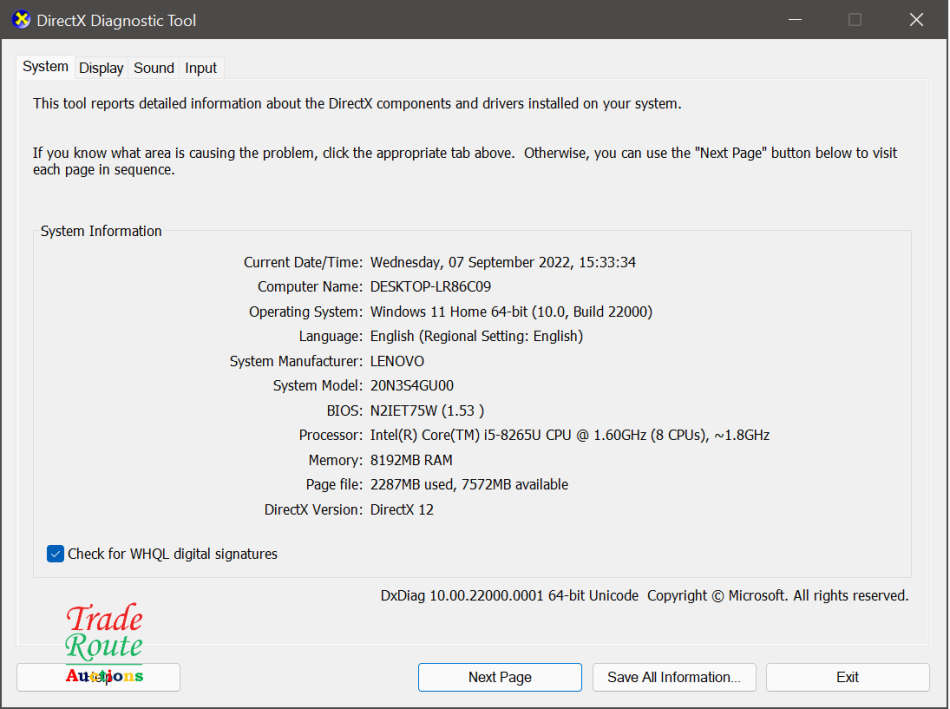The height and width of the screenshot is (709, 950).
Task: Click the button below the Trade Route logo
Action: (98, 677)
